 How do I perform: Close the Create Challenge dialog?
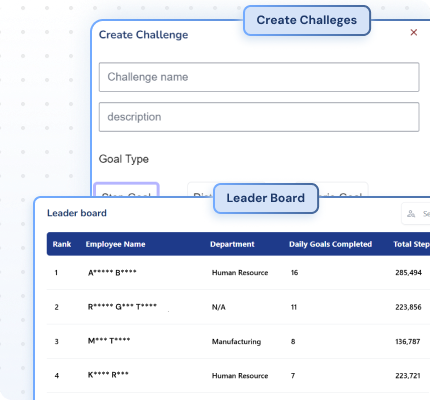(x=414, y=32)
